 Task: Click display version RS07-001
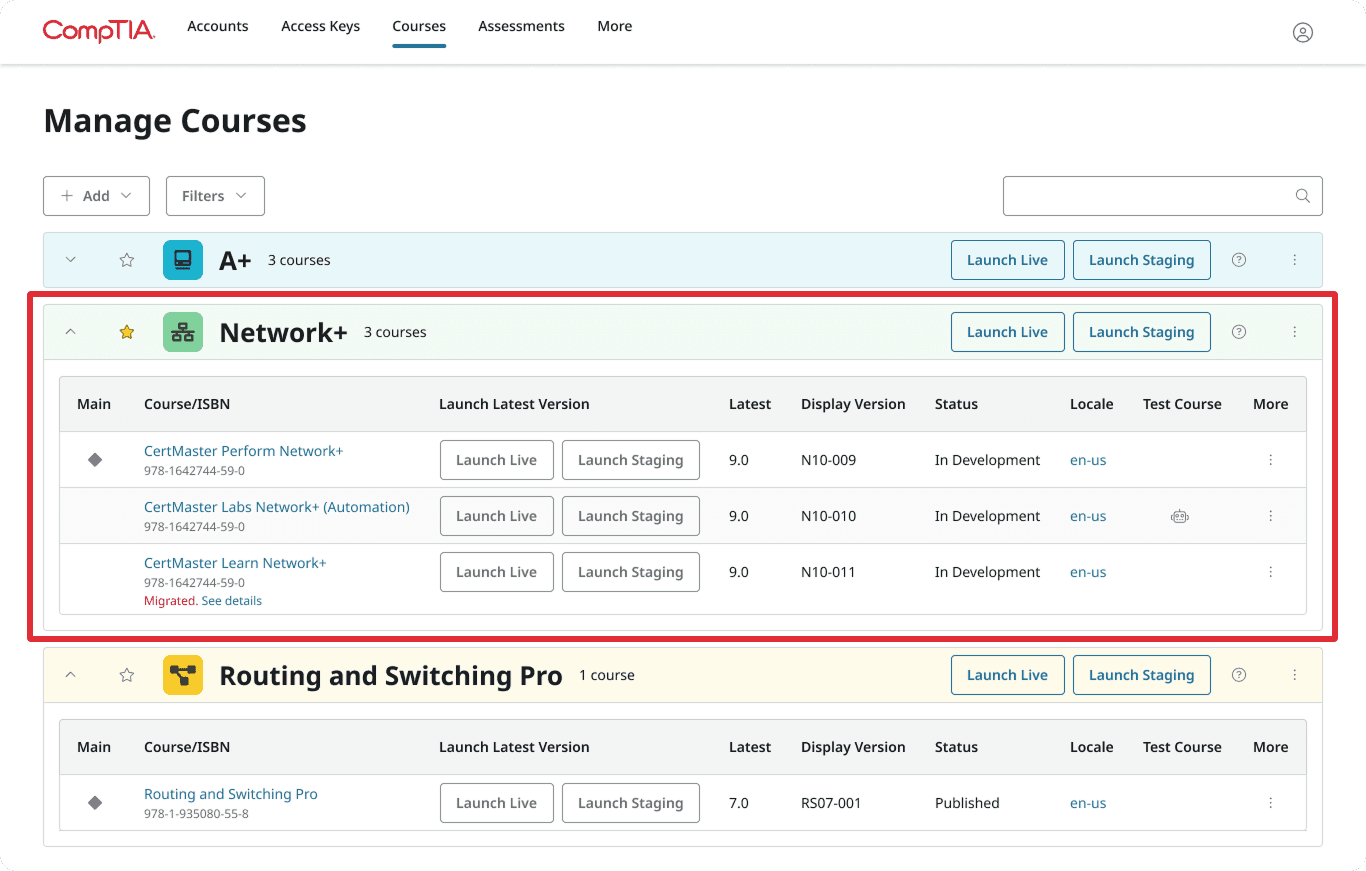coord(831,803)
